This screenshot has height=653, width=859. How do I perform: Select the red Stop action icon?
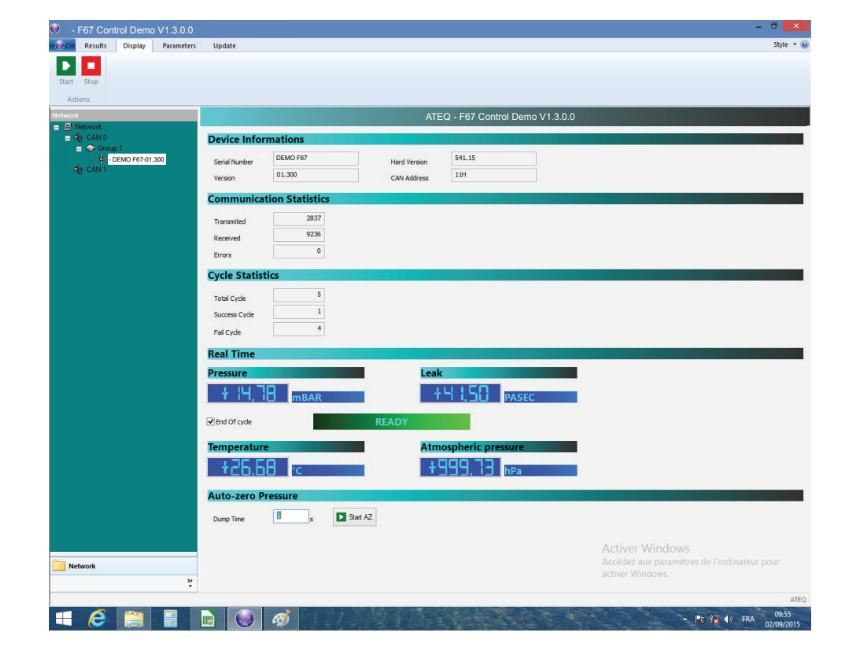[90, 67]
